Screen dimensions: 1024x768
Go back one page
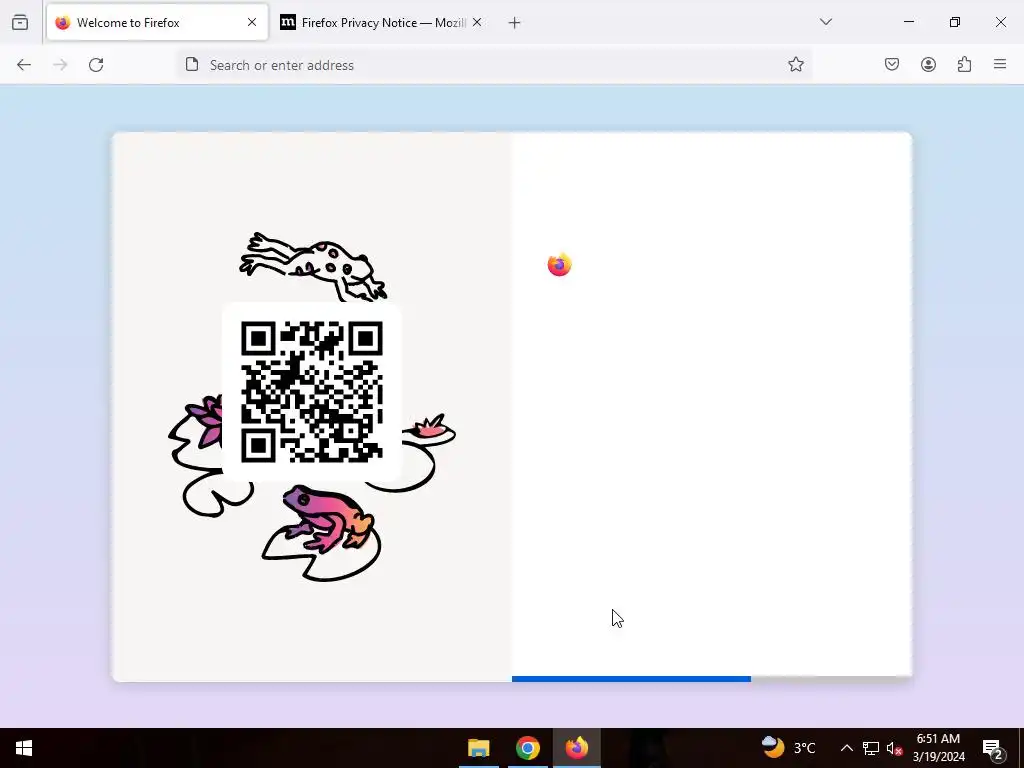(24, 65)
